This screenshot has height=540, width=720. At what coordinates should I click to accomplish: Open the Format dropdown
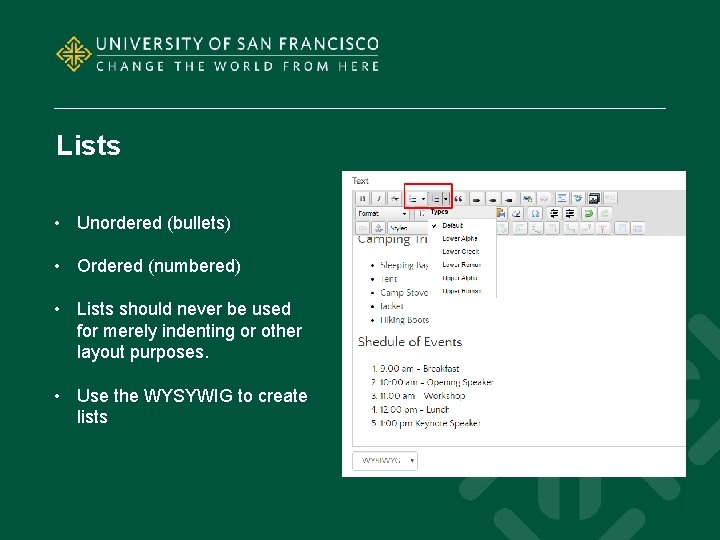[x=382, y=214]
